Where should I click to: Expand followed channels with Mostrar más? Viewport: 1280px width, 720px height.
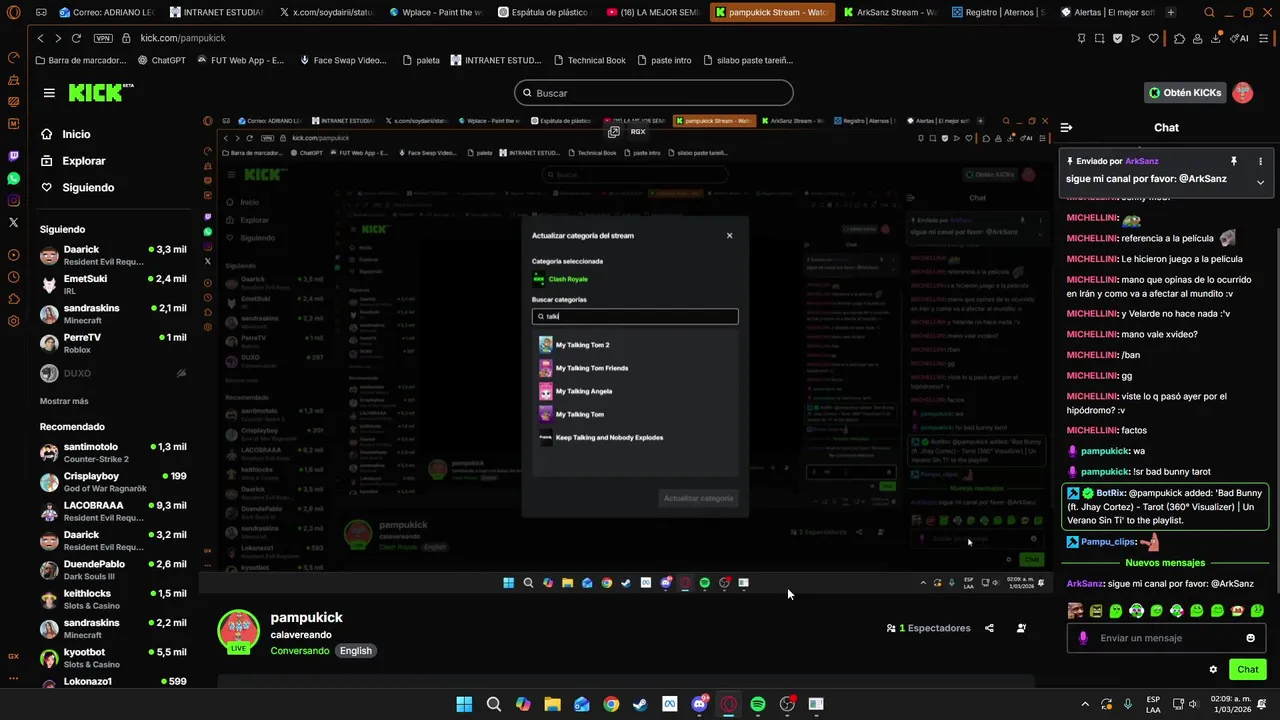[64, 401]
